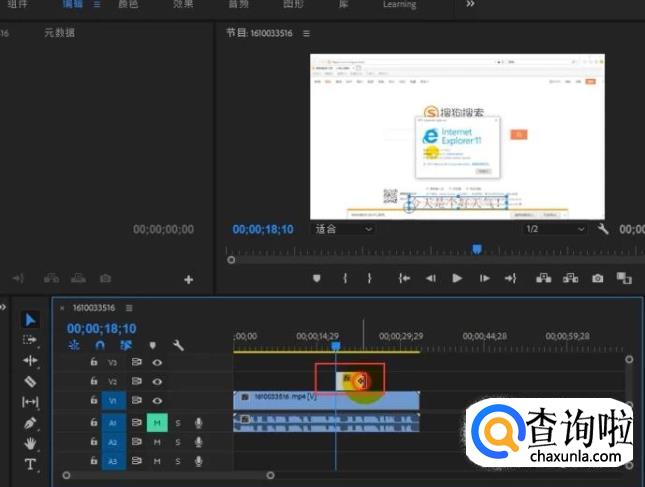Select the Type text tool
645x487 pixels.
tap(30, 464)
